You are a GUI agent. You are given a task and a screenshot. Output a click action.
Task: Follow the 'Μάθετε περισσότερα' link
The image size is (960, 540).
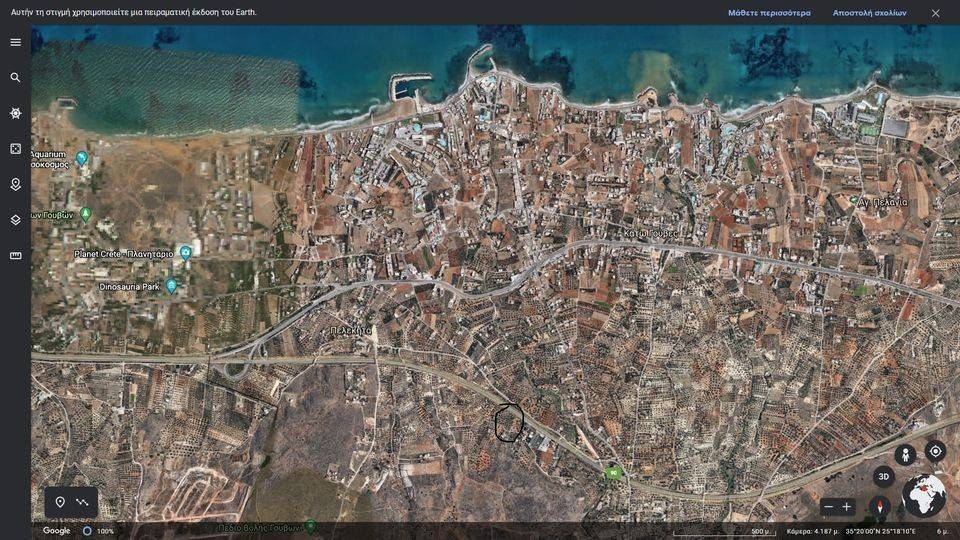(769, 13)
